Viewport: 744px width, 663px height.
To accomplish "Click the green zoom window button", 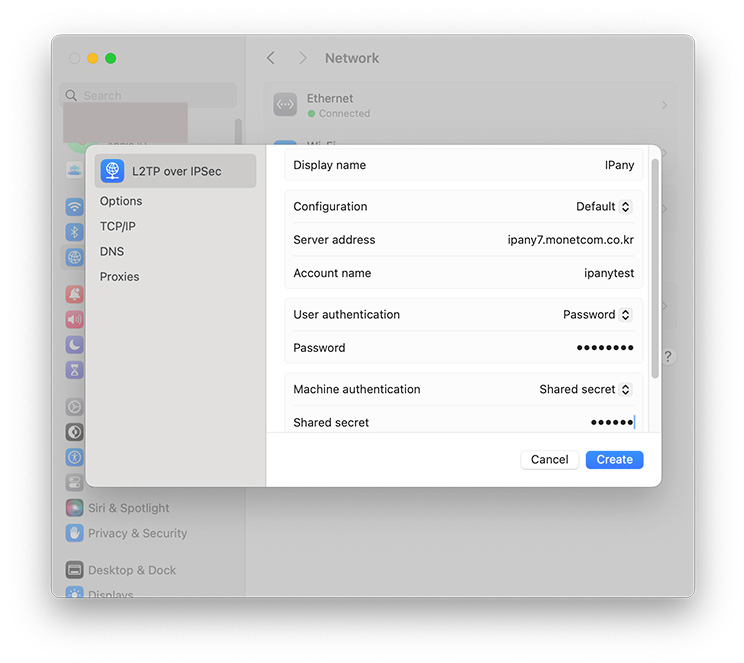I will [x=111, y=58].
